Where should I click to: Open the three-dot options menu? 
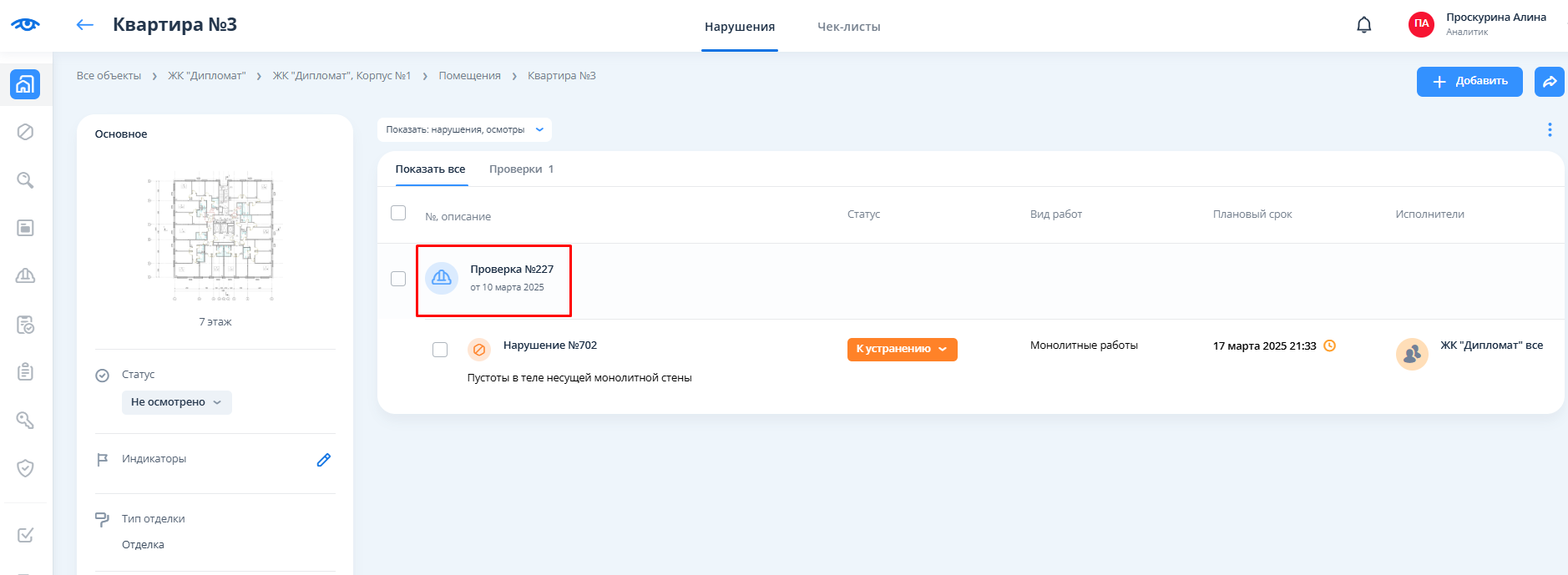tap(1549, 130)
